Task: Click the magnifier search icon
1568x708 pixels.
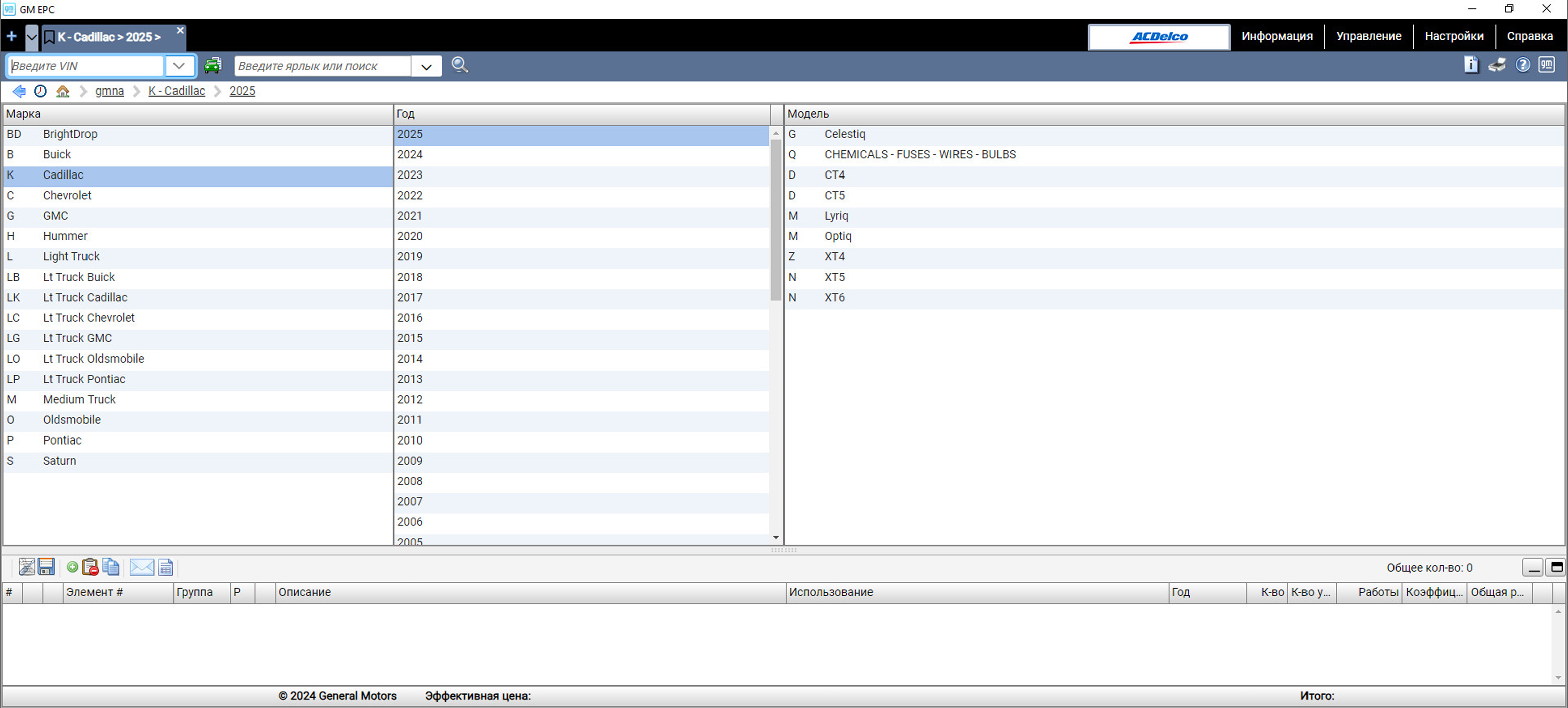Action: click(x=460, y=65)
